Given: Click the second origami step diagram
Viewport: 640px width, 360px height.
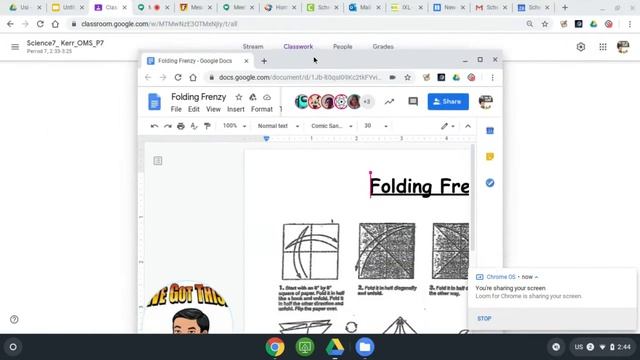Looking at the screenshot, I should tap(387, 251).
